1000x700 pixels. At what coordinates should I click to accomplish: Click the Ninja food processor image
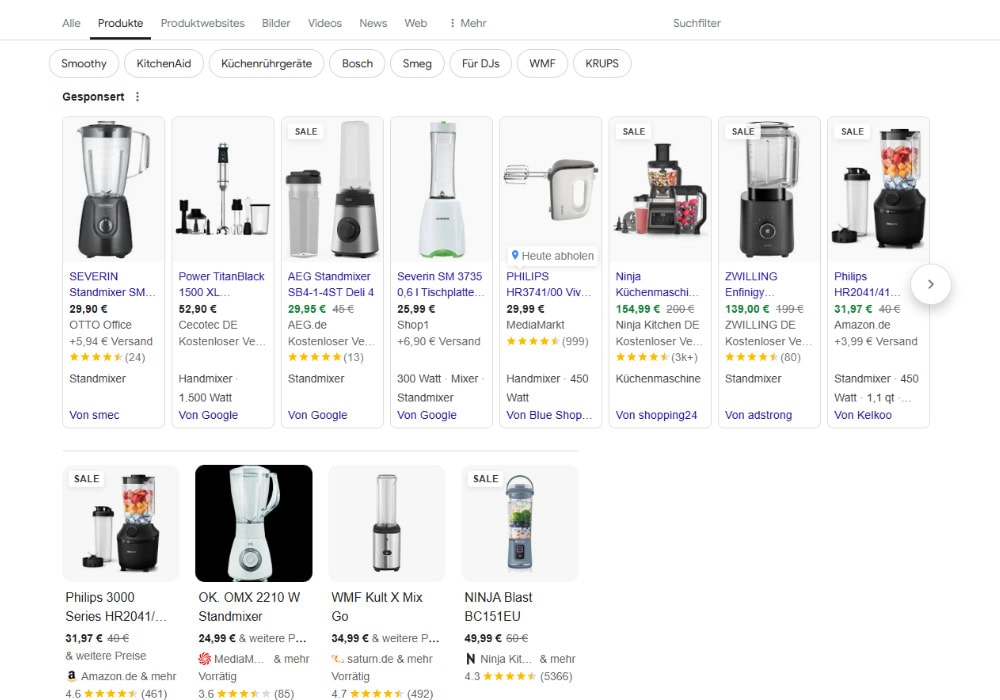(660, 189)
